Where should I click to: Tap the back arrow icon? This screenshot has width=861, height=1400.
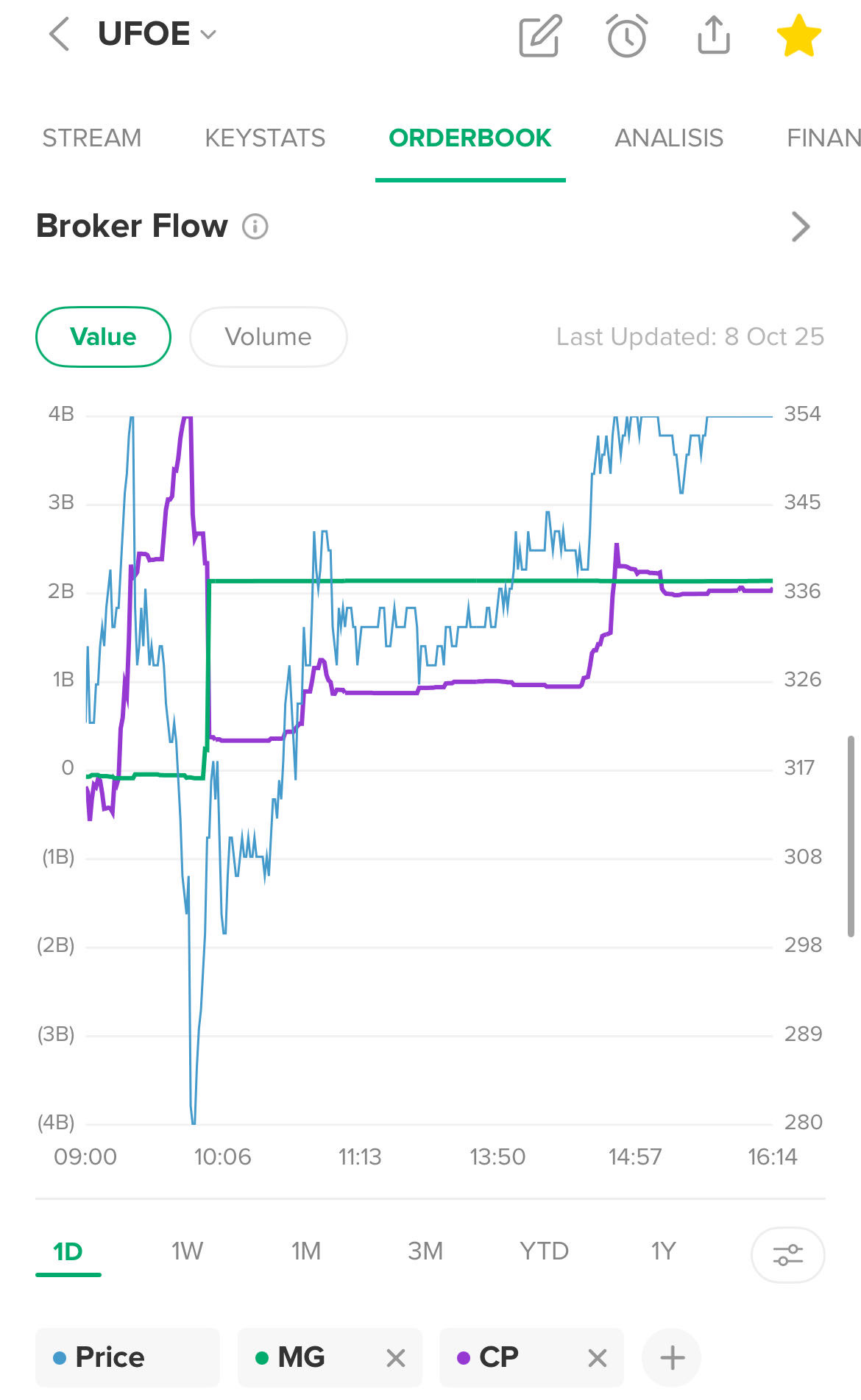click(59, 35)
